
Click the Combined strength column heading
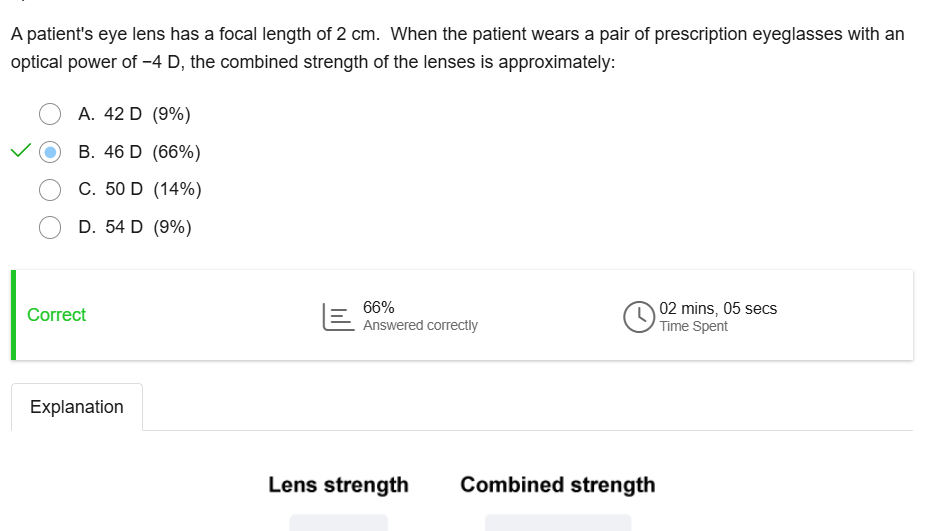click(x=557, y=485)
